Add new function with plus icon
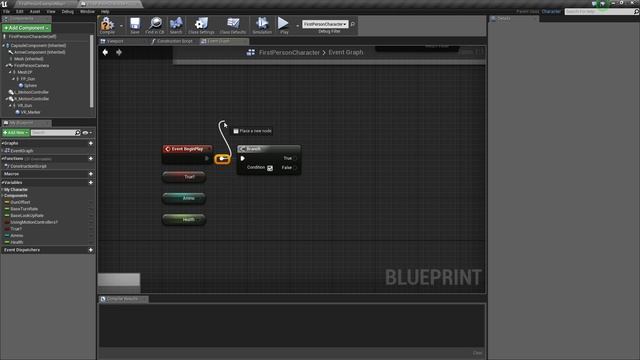This screenshot has width=640, height=360. pyautogui.click(x=91, y=158)
